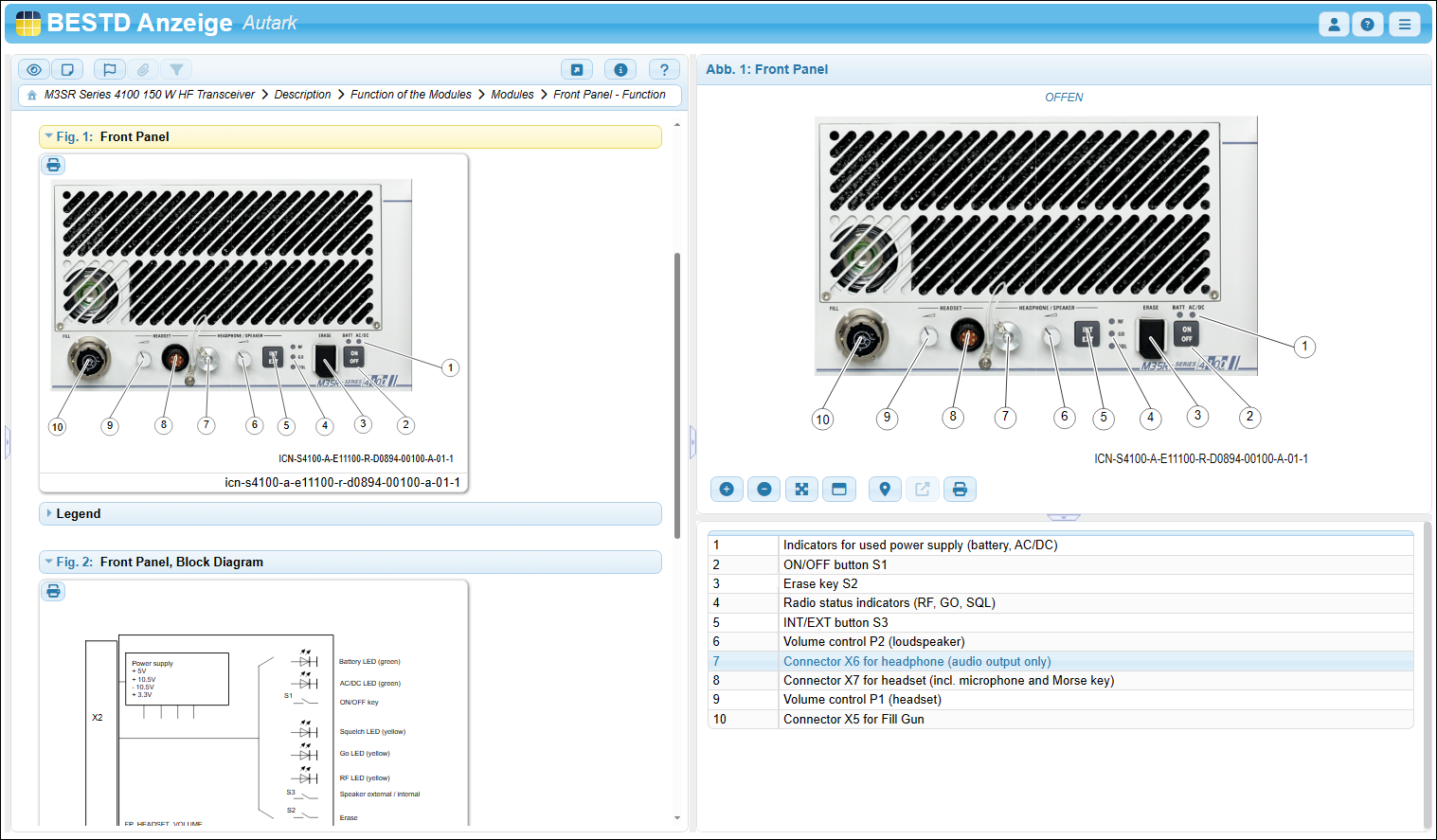Screen dimensions: 1437x840
Task: Click hotspot number 5 in the large figure
Action: pyautogui.click(x=1103, y=418)
